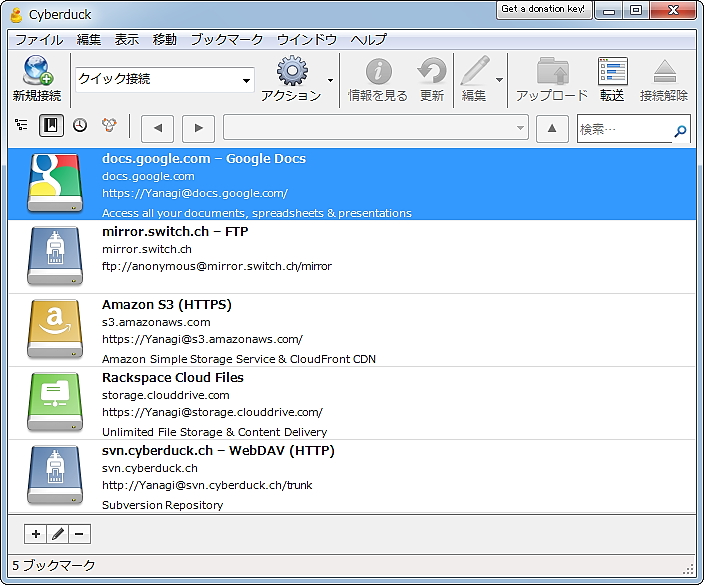Screen dimensions: 704x585
Task: Click the 5 ブックマーク status bar text
Action: pos(53,565)
